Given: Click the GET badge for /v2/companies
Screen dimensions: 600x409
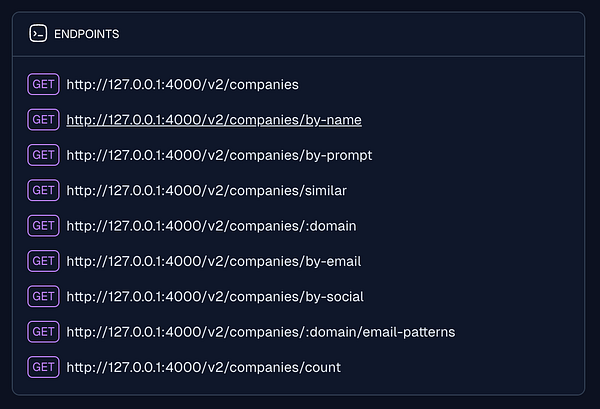Looking at the screenshot, I should coord(43,84).
